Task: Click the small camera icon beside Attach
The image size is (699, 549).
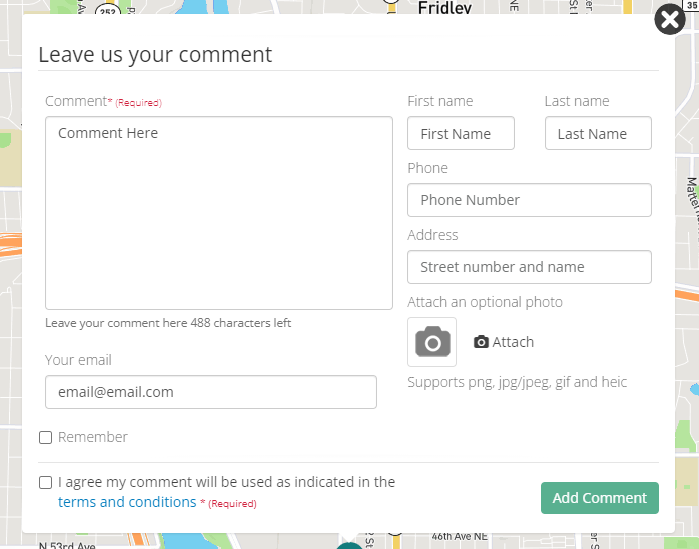Action: [481, 342]
